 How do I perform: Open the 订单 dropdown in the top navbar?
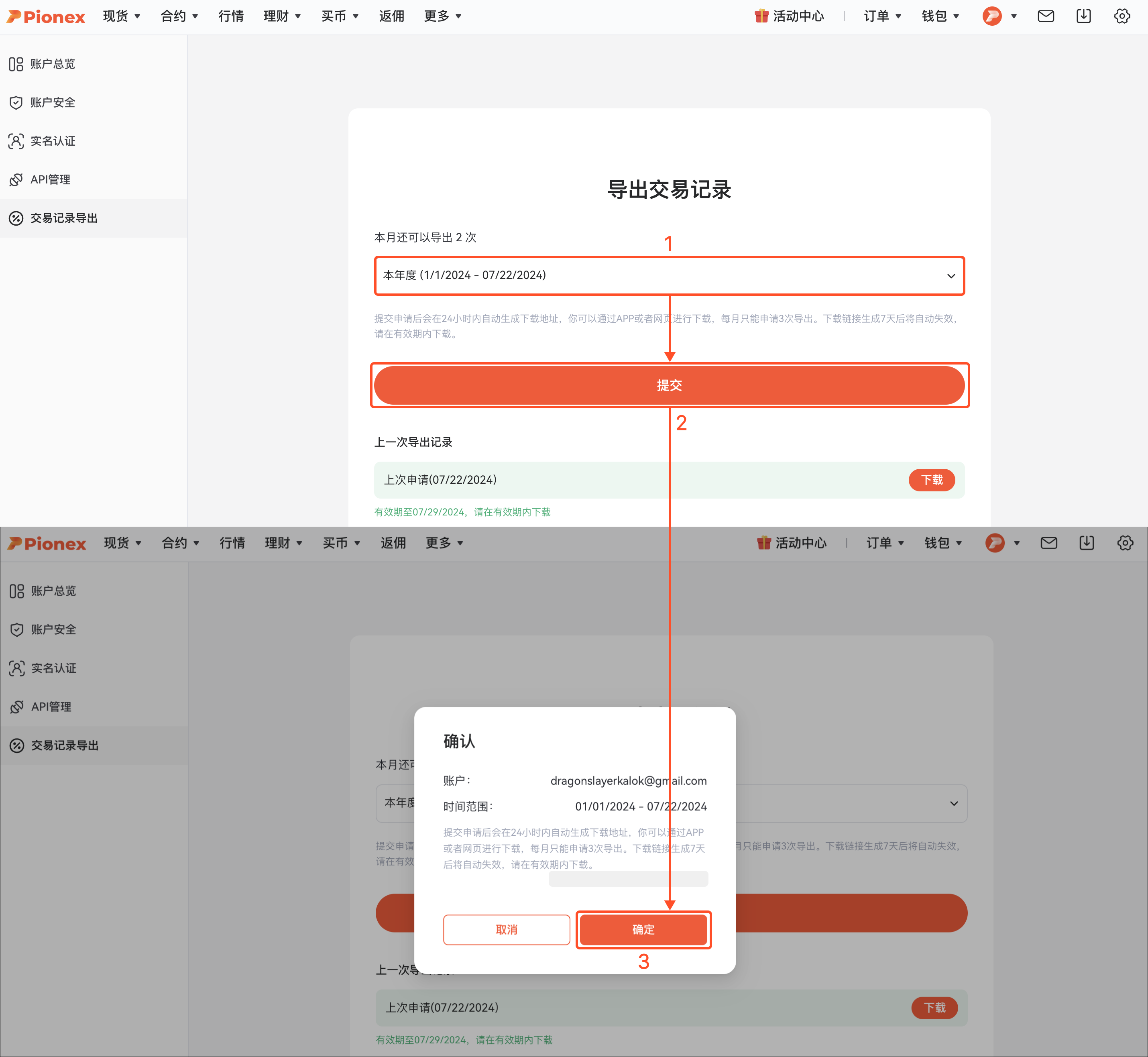pos(883,16)
